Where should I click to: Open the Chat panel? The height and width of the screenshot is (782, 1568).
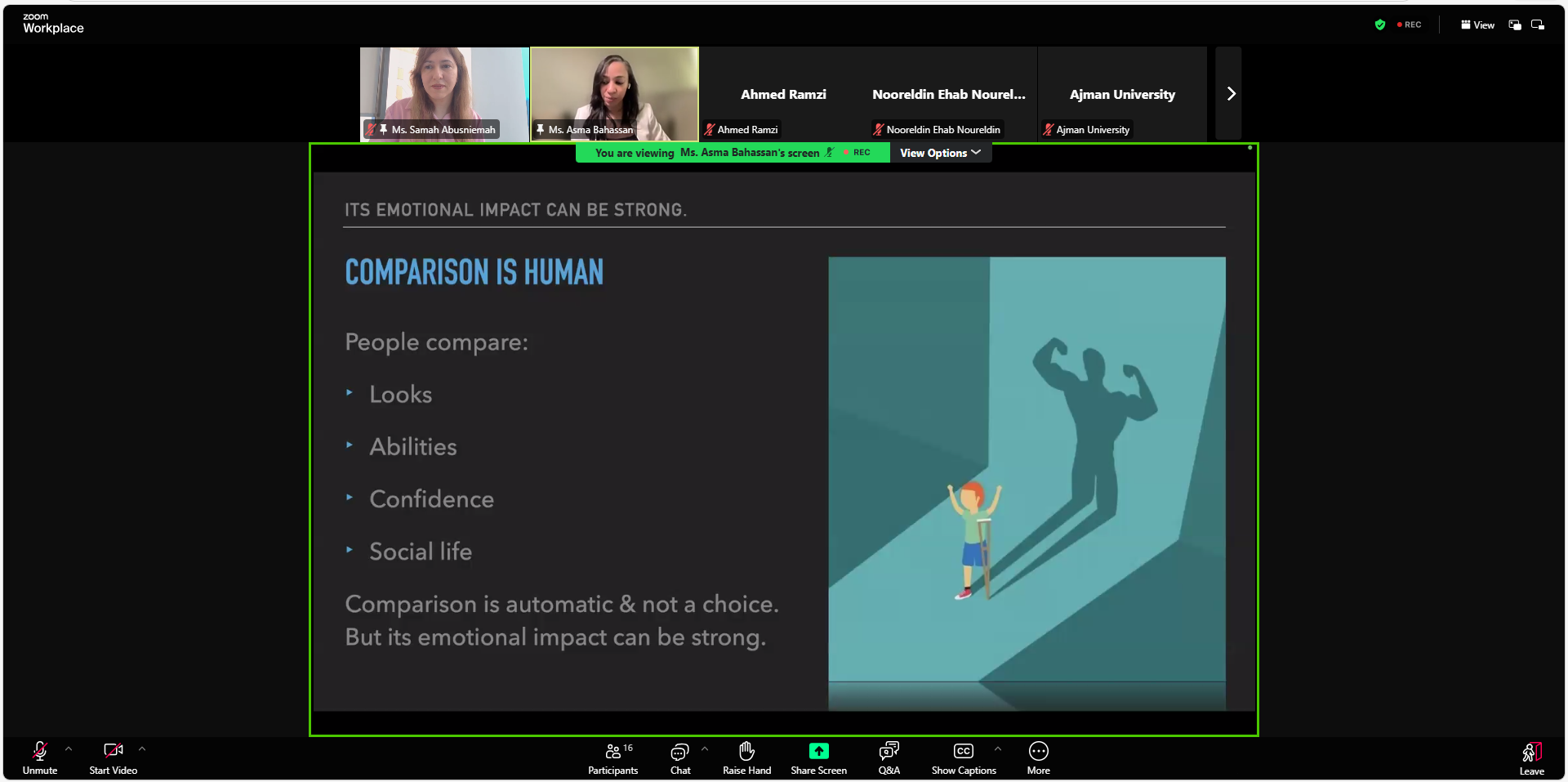click(679, 757)
